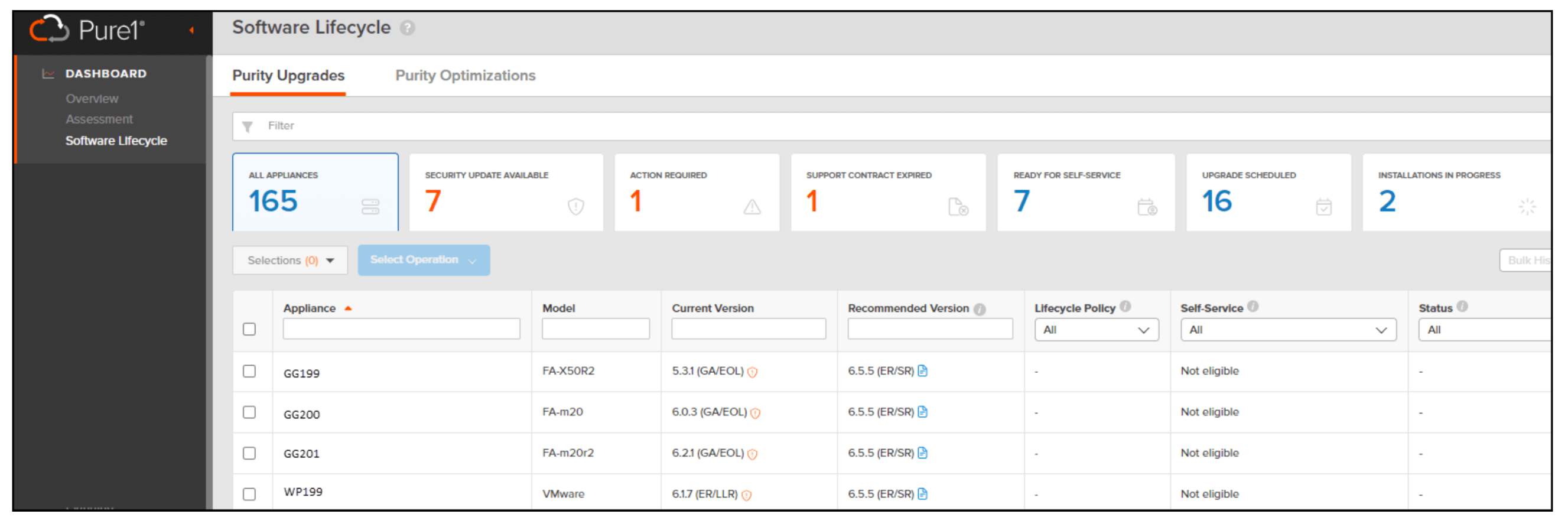This screenshot has width=1568, height=527.
Task: Click appliance name GG199
Action: point(301,373)
